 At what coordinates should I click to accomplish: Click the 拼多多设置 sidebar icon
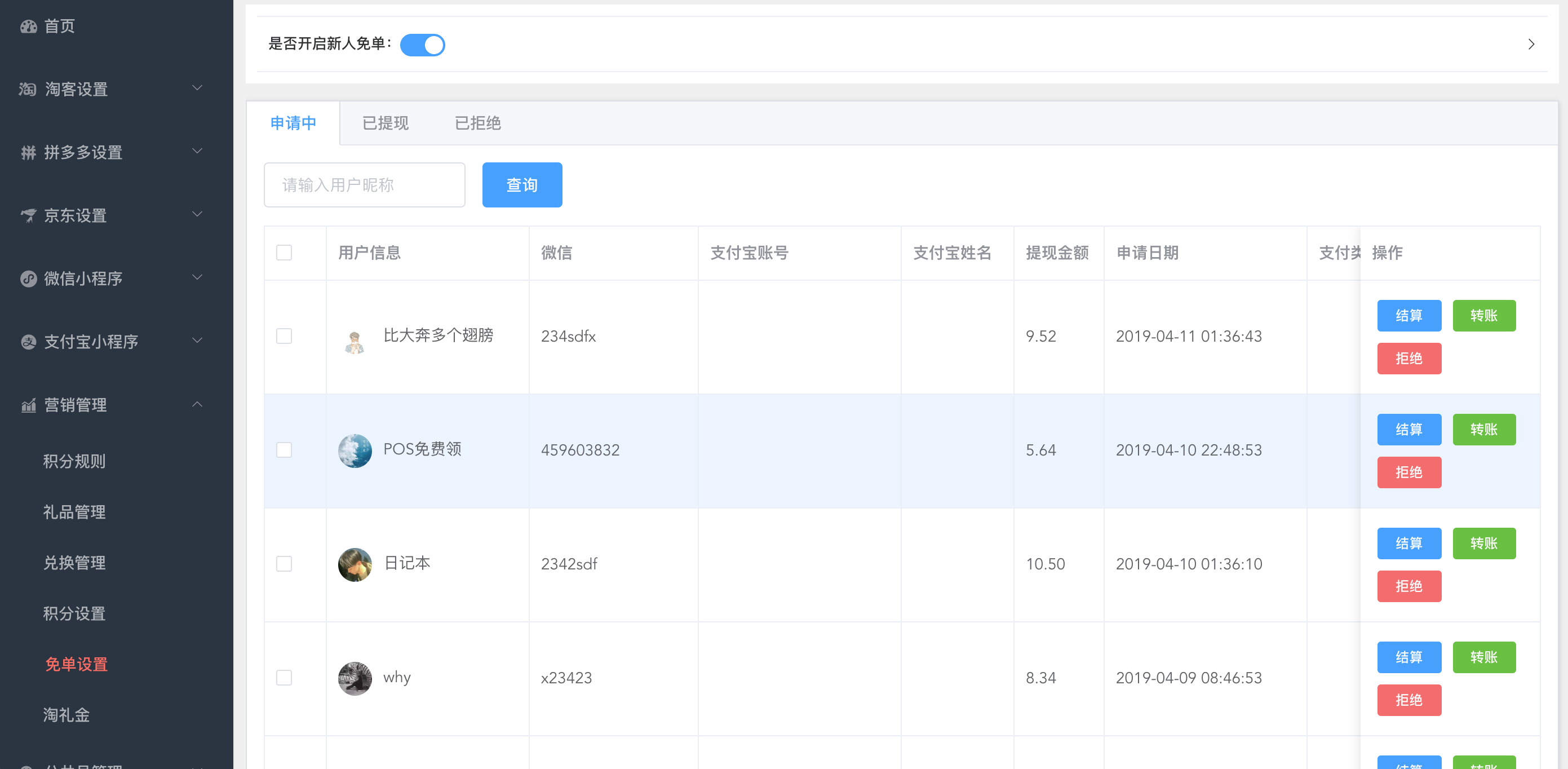tap(28, 153)
